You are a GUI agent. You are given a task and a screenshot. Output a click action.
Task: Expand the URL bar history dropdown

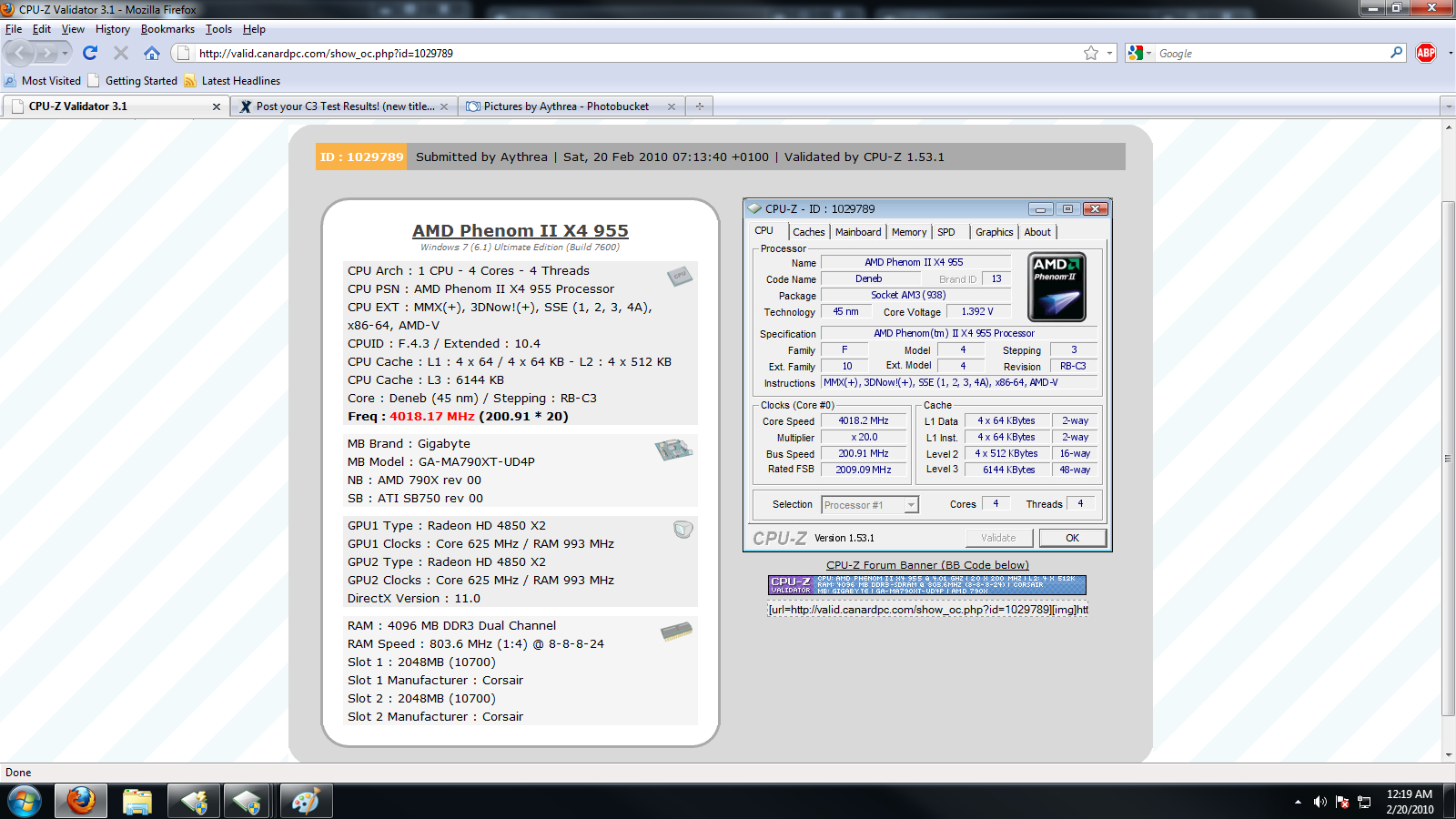coord(1109,54)
